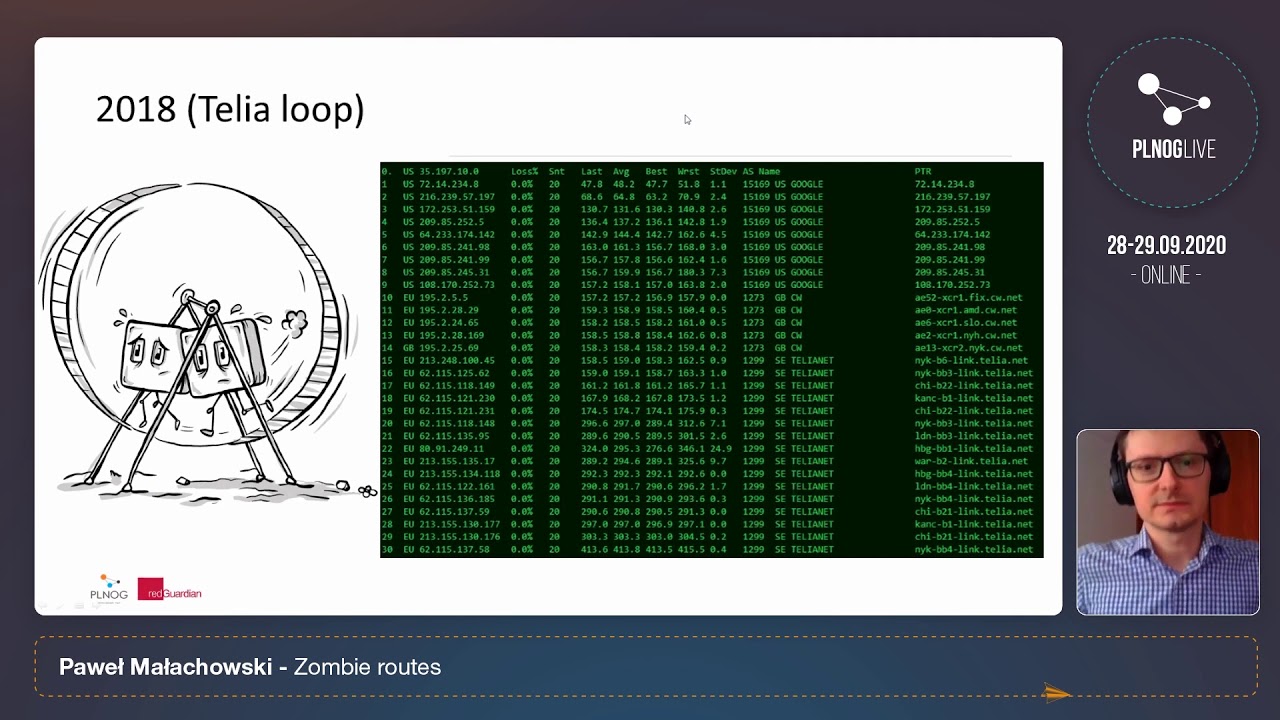This screenshot has width=1280, height=720.
Task: Click PTR name "ae0-xcr1.amd.cw.net"
Action: point(966,310)
